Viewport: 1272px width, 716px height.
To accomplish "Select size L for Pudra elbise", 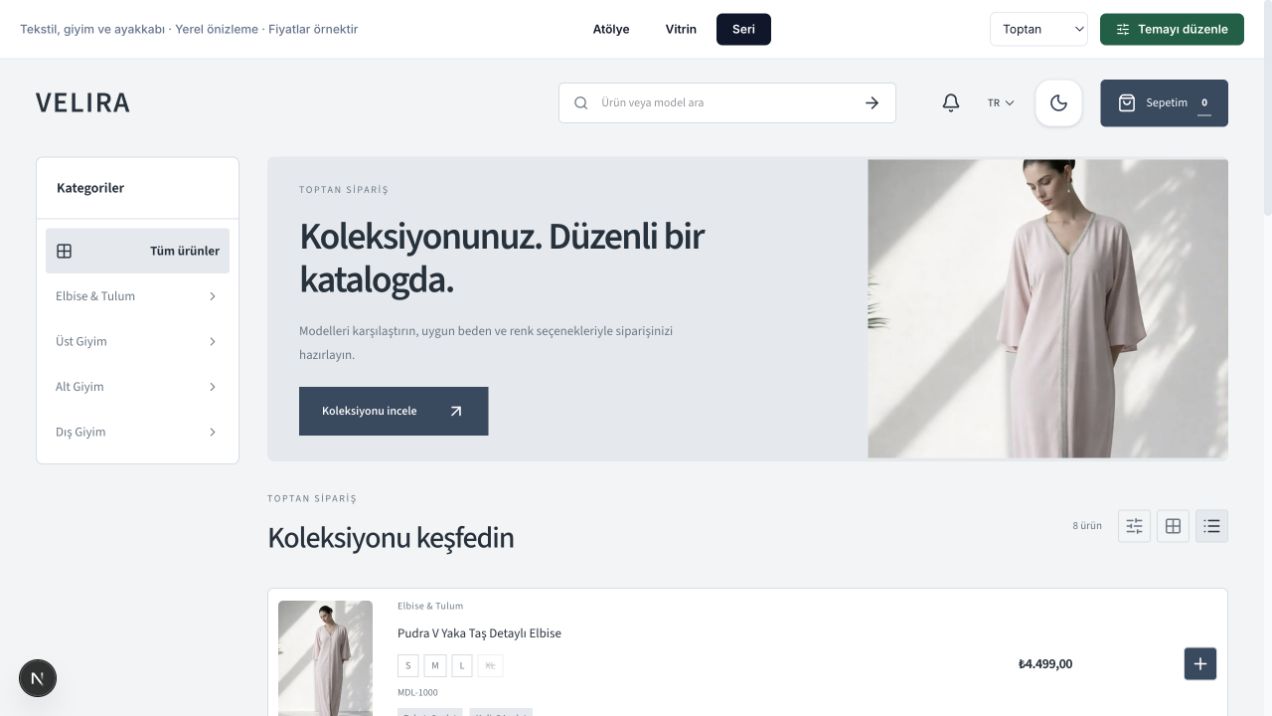I will pyautogui.click(x=461, y=666).
